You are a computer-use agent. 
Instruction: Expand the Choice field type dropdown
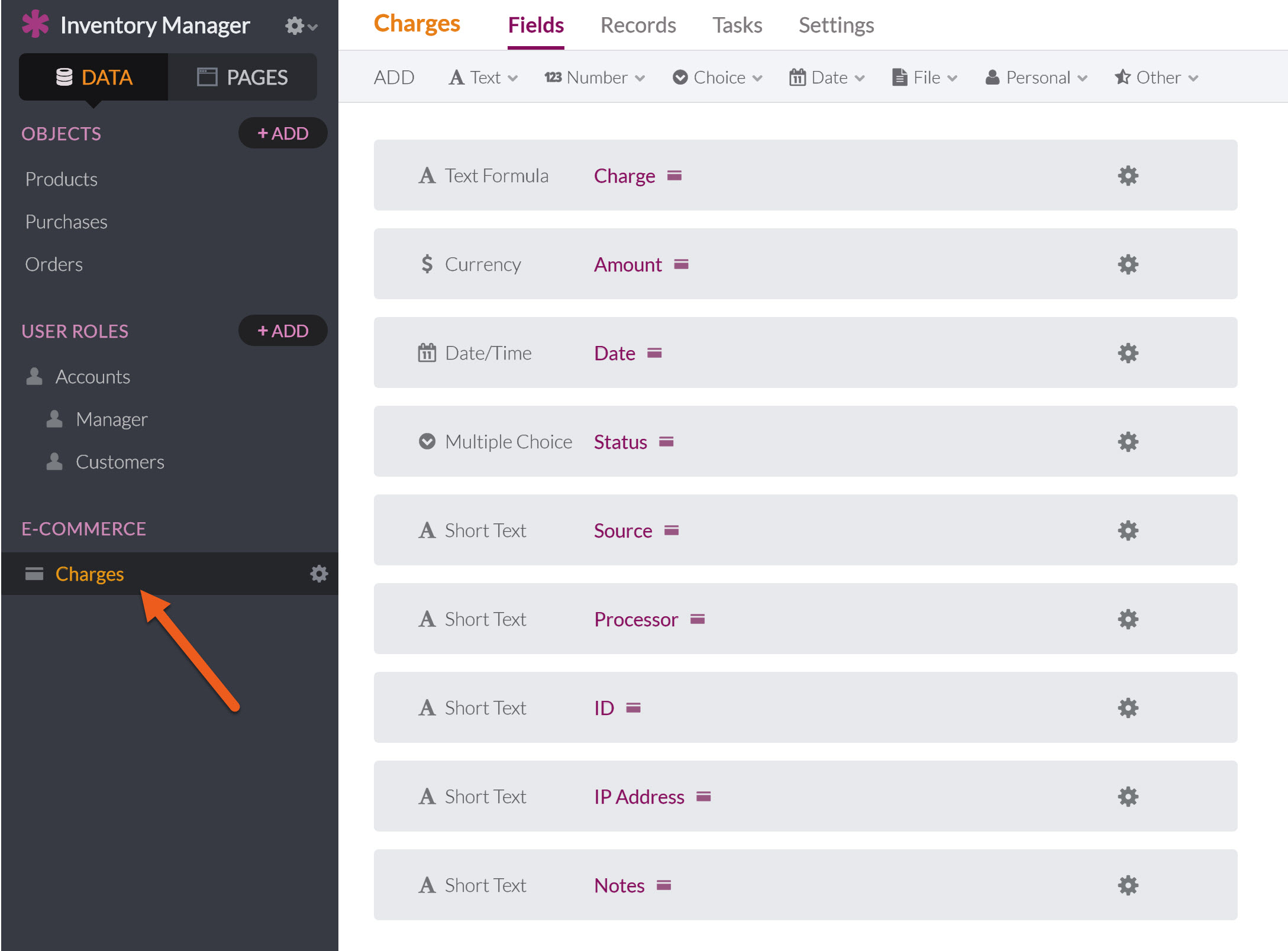[x=718, y=77]
